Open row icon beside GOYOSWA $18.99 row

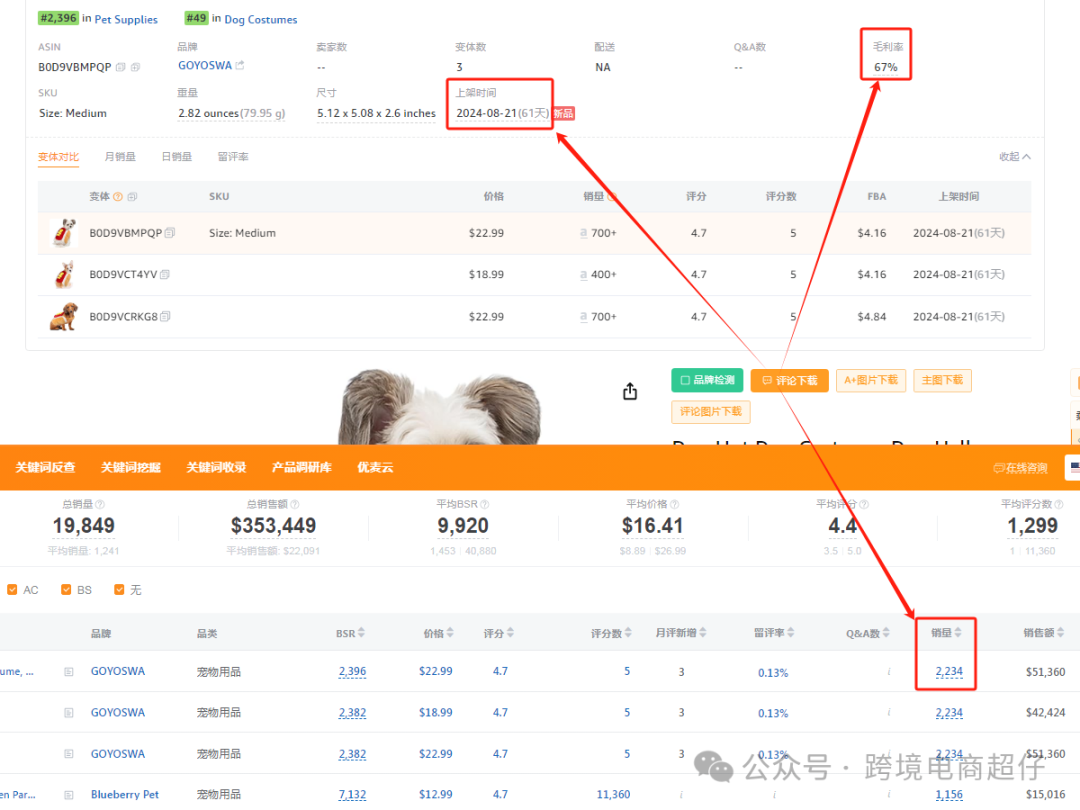pos(69,713)
